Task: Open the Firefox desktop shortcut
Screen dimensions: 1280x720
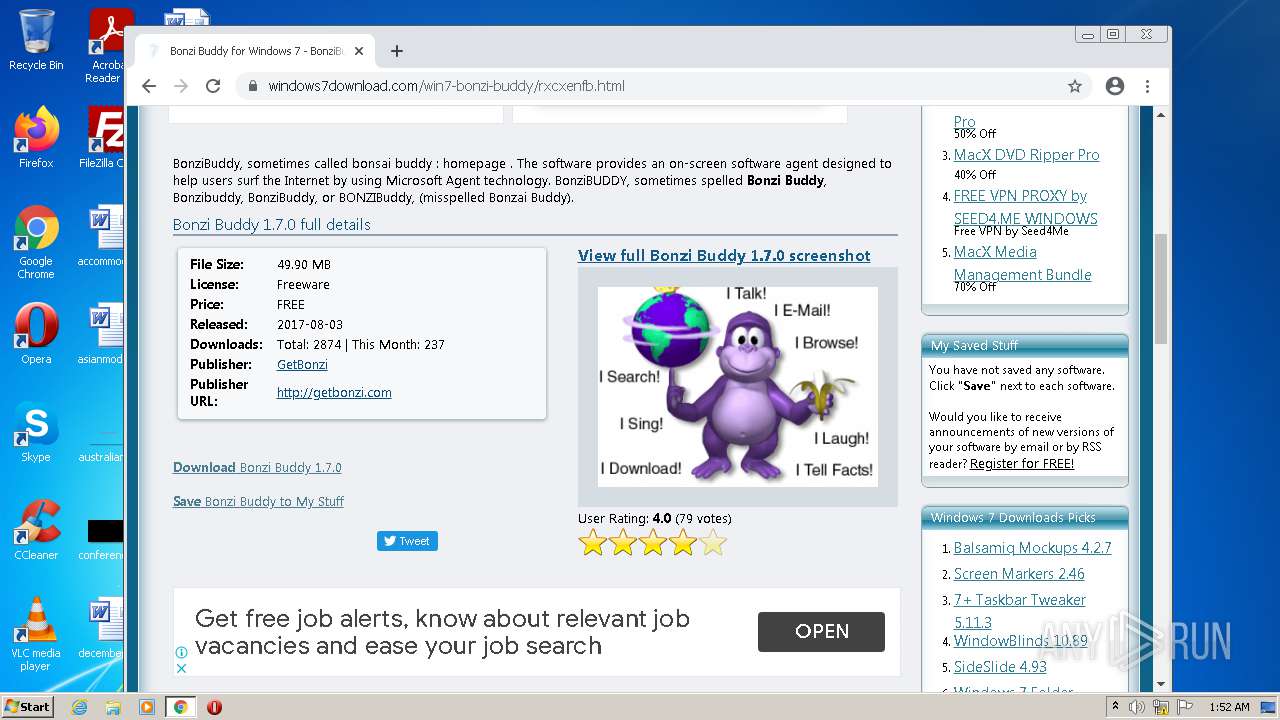Action: tap(36, 138)
